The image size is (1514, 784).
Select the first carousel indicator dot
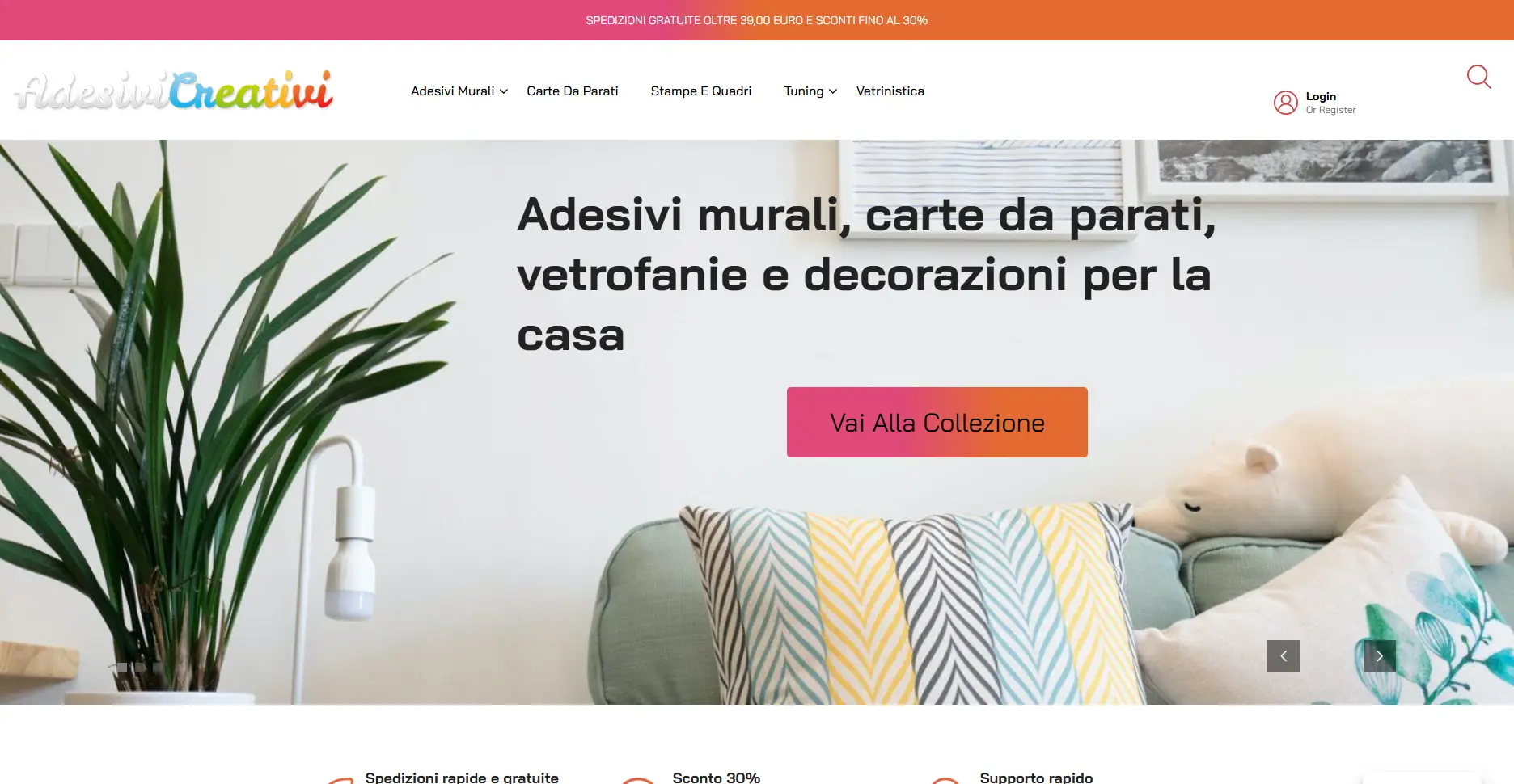122,668
